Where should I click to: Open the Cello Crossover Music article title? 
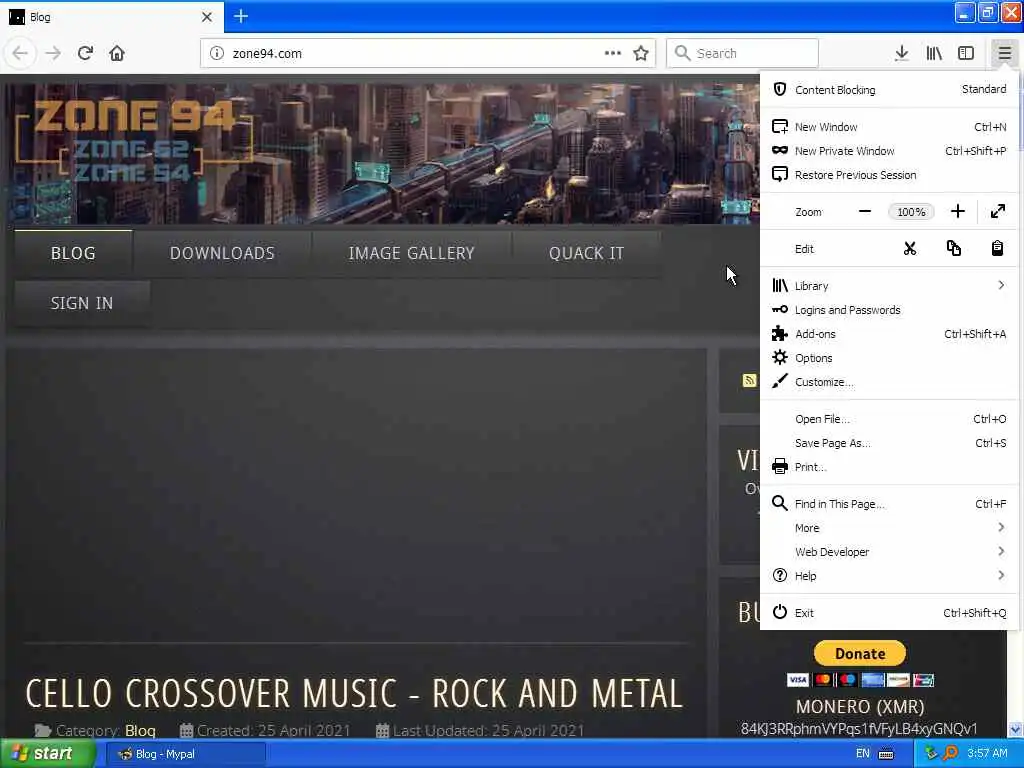point(354,694)
